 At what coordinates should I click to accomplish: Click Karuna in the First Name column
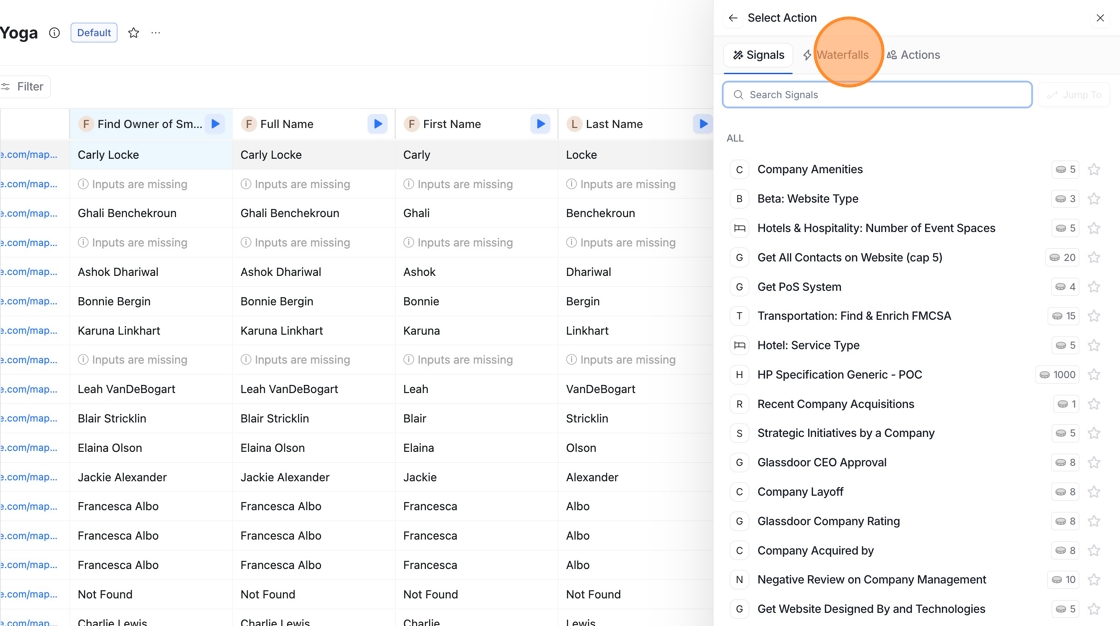421,331
